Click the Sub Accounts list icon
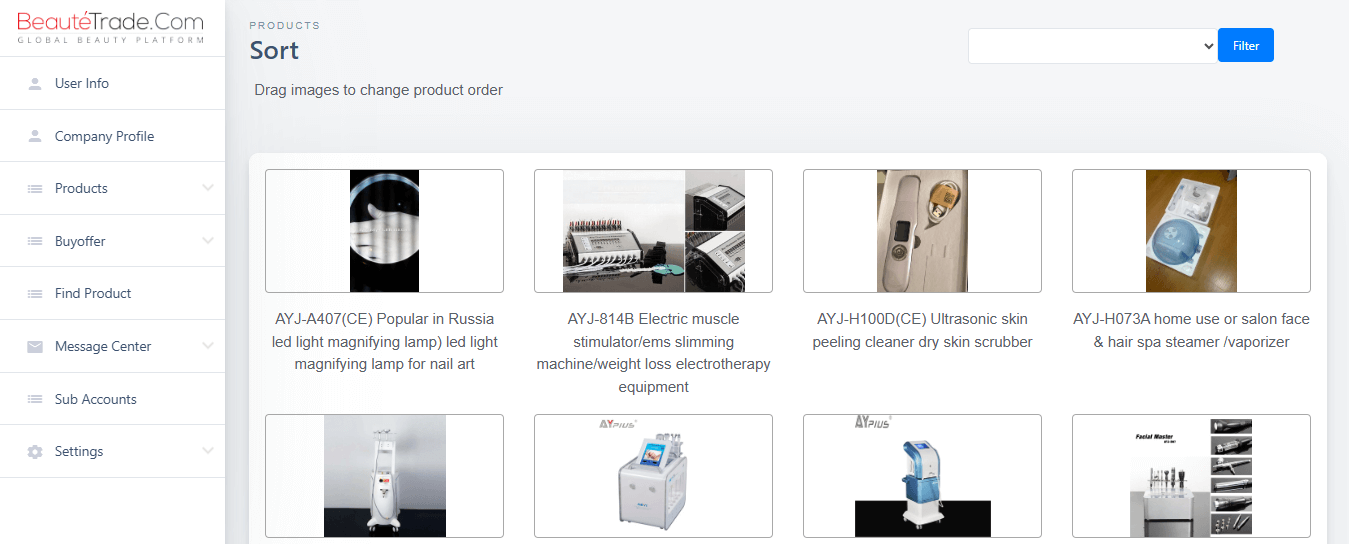Image resolution: width=1349 pixels, height=544 pixels. click(35, 399)
